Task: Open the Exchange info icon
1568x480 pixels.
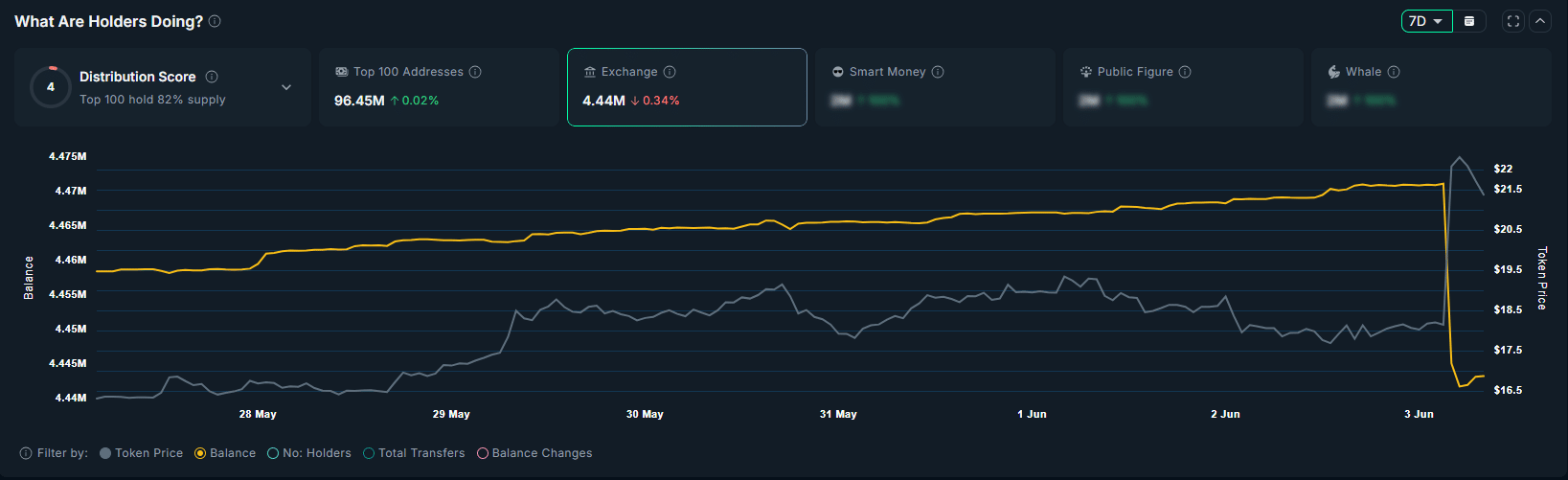Action: 670,72
